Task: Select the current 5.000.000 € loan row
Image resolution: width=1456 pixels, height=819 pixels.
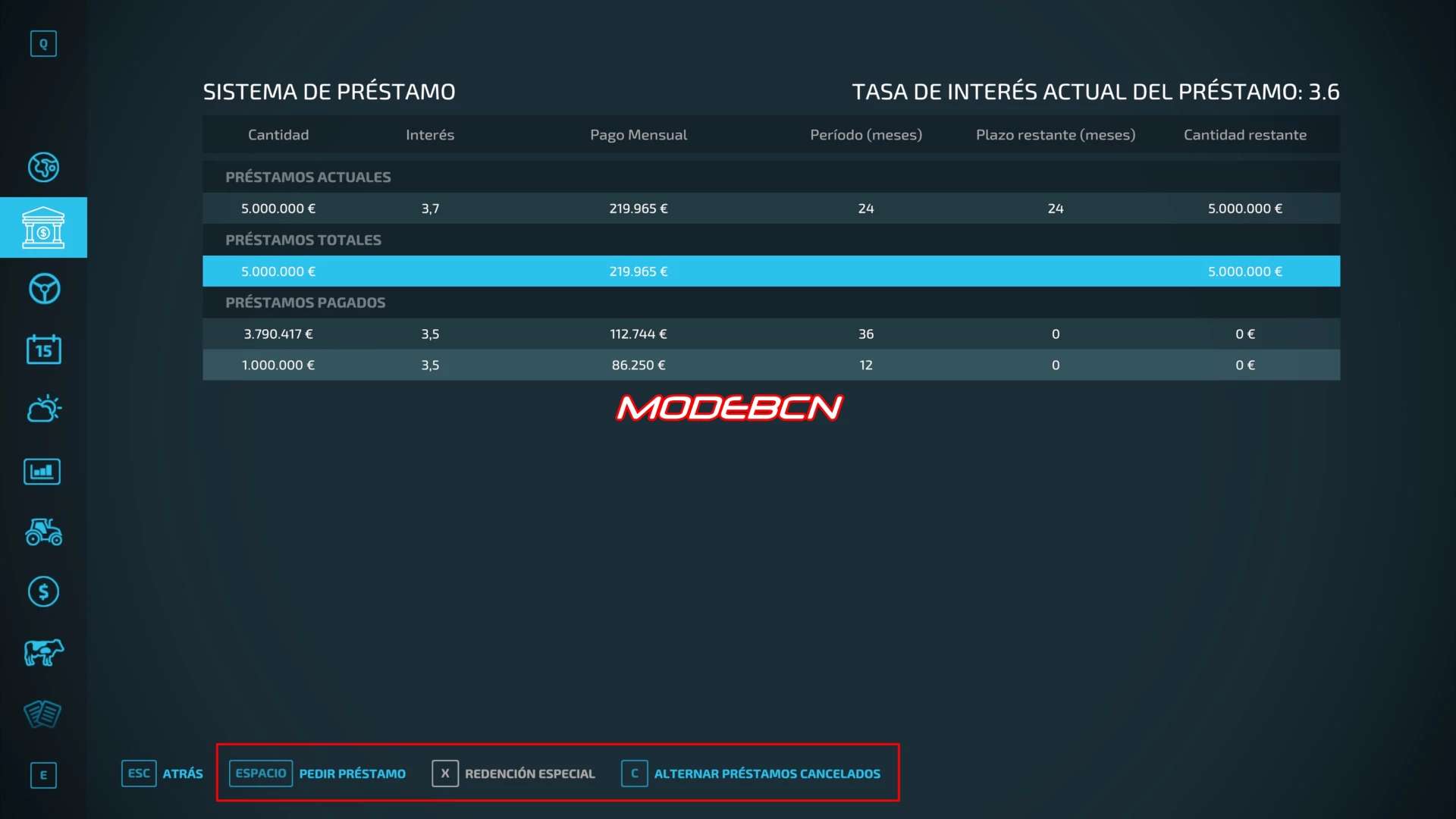Action: (770, 209)
